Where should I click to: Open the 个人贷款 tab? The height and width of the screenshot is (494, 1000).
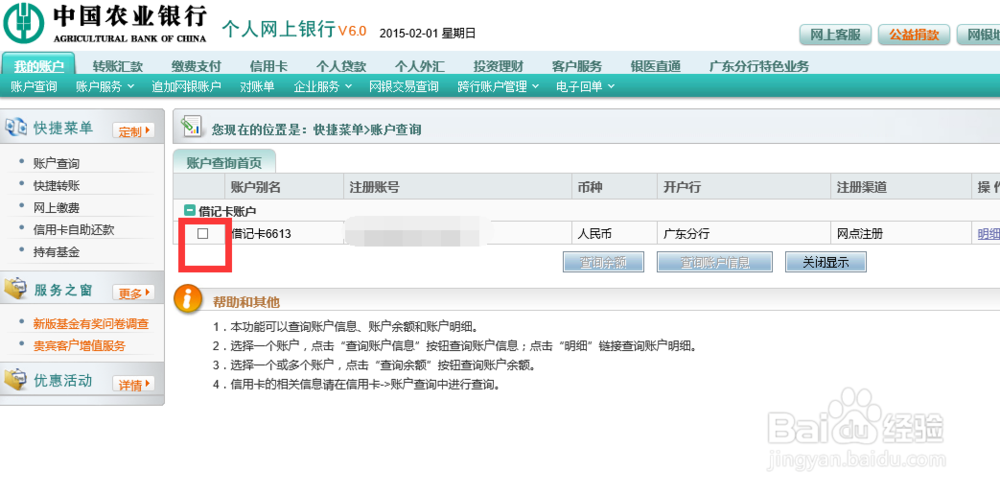coord(341,66)
